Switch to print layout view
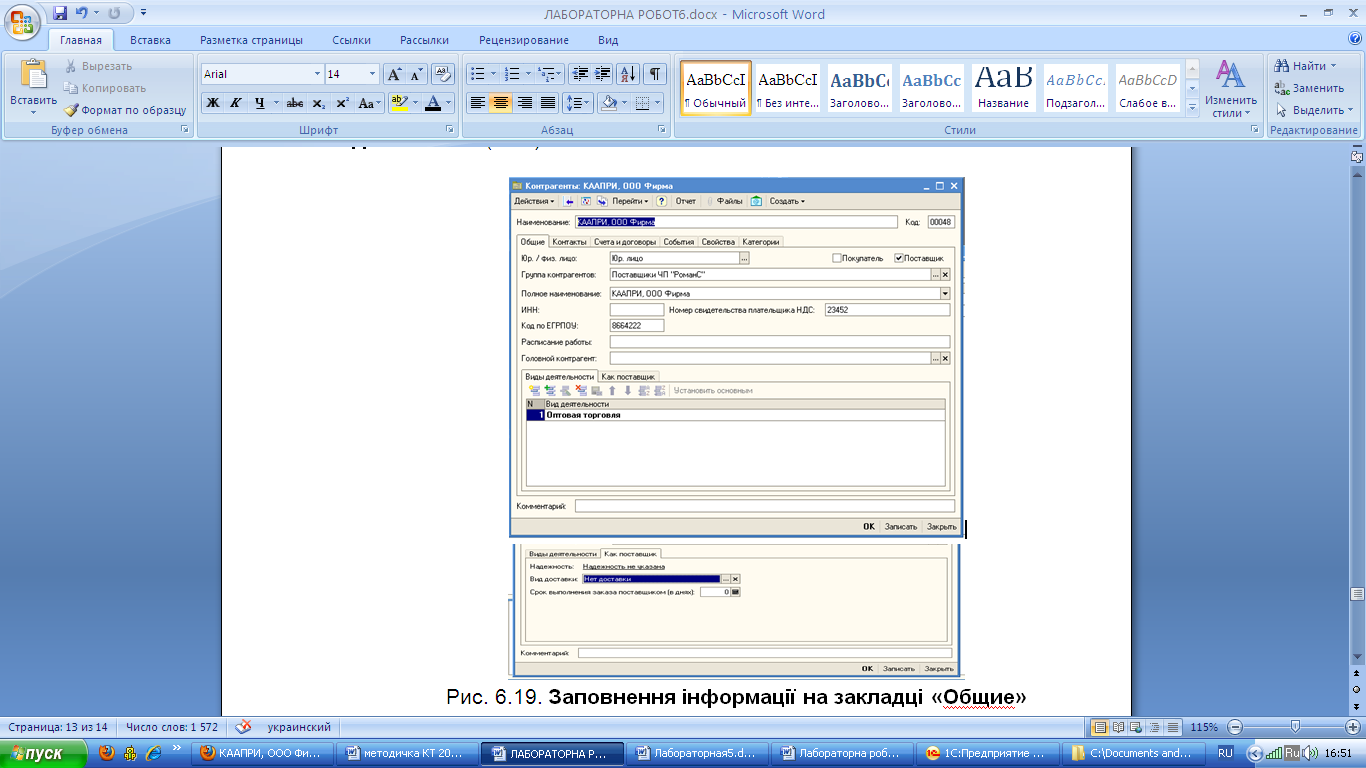Viewport: 1366px width, 768px height. point(1100,727)
